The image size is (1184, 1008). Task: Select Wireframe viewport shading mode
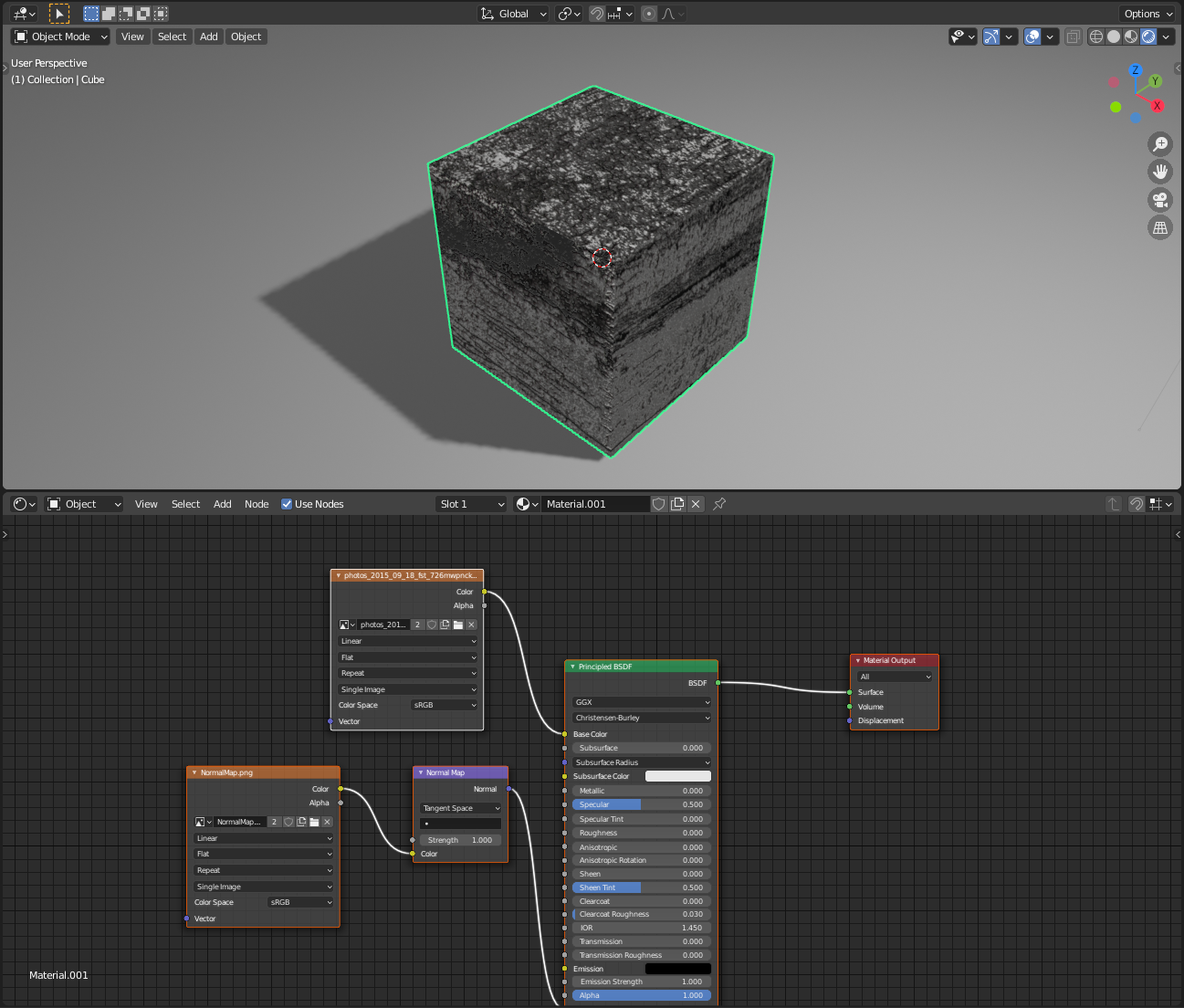click(x=1095, y=37)
